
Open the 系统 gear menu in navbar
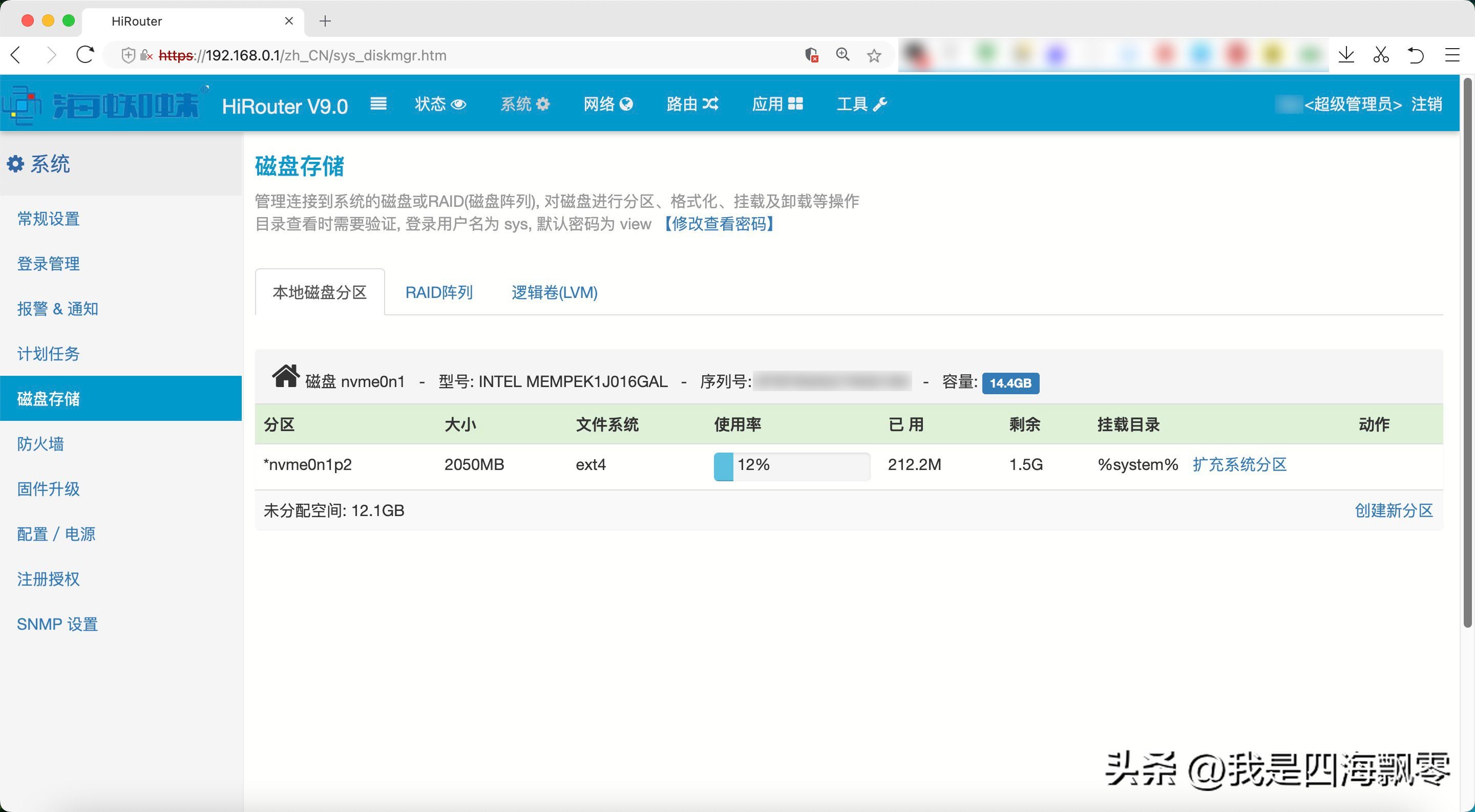point(524,104)
